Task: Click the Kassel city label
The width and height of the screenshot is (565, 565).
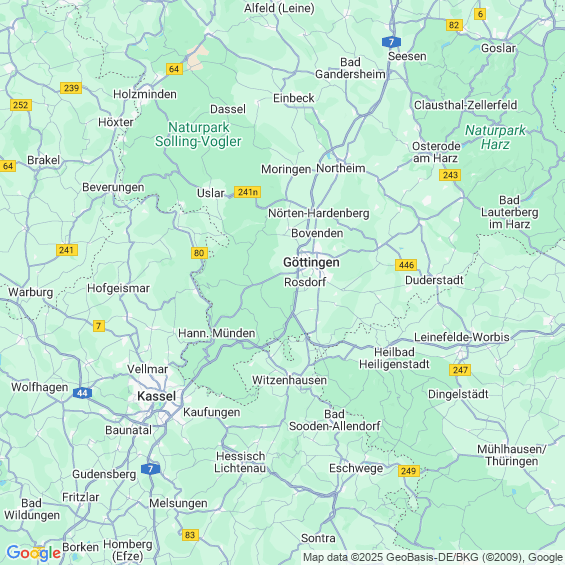Action: pyautogui.click(x=157, y=396)
